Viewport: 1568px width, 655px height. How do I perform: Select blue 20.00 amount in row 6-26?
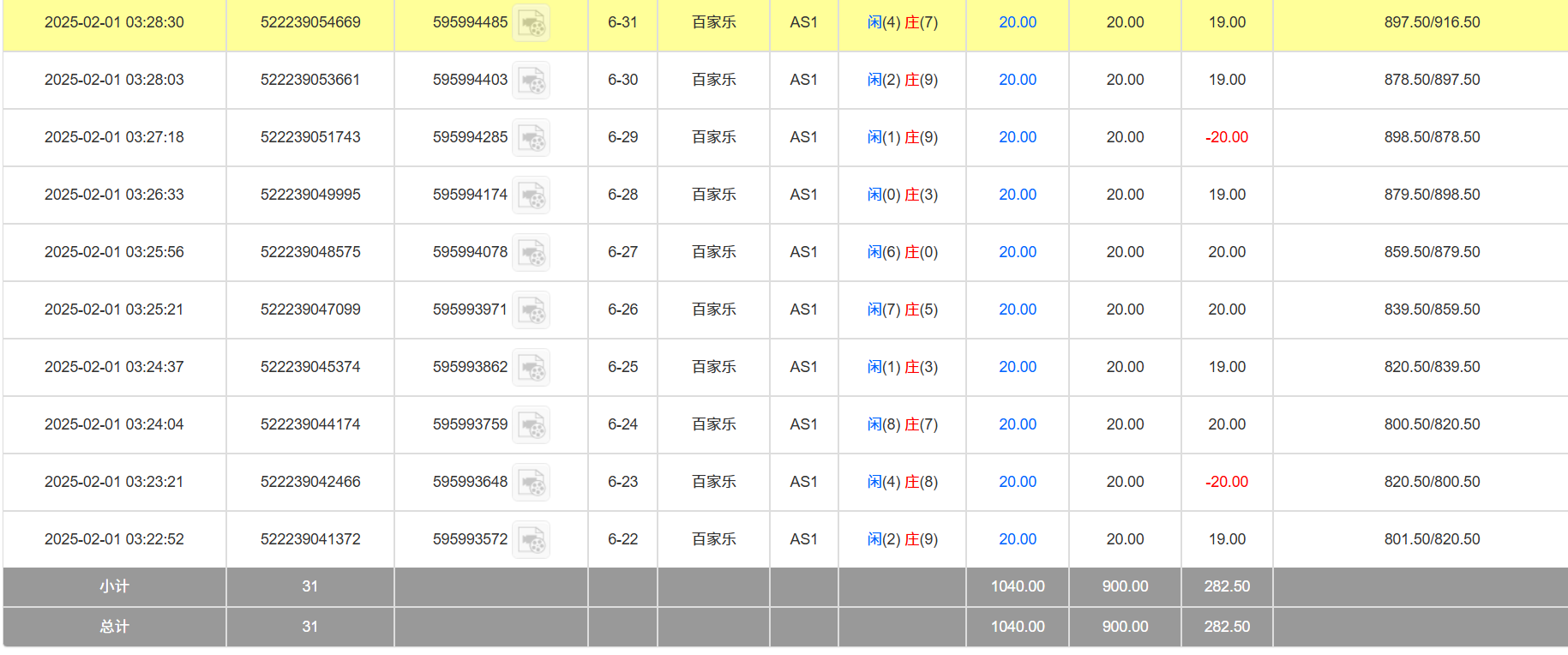[1018, 309]
